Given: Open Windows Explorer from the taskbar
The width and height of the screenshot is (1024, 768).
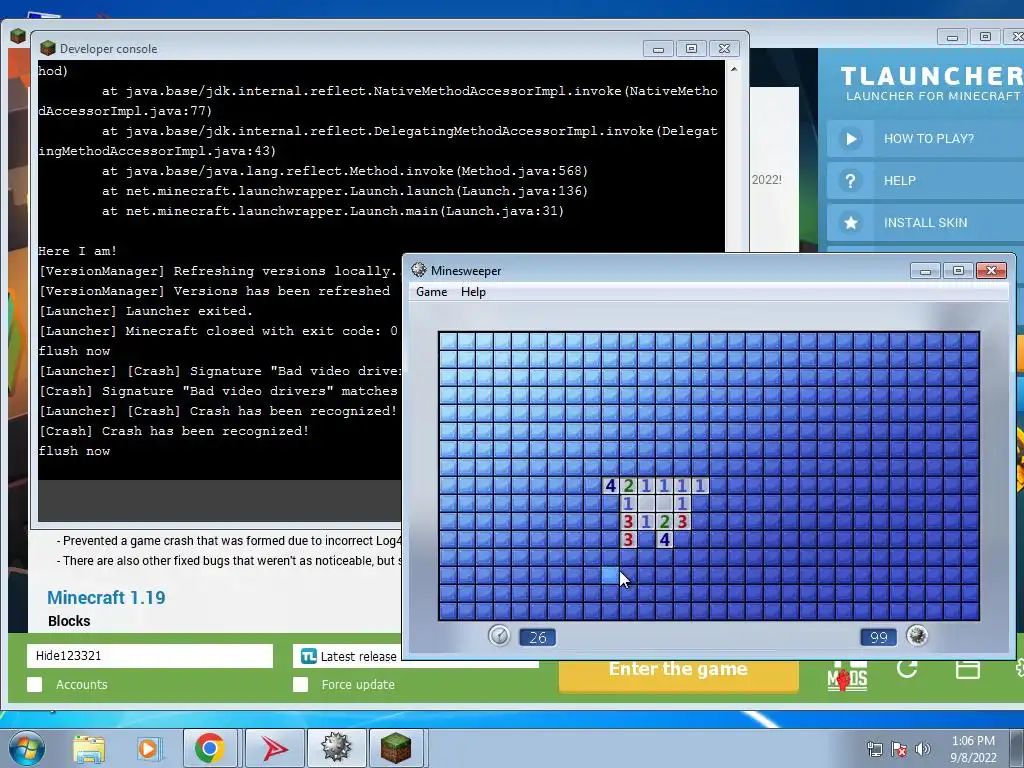Looking at the screenshot, I should coord(89,749).
